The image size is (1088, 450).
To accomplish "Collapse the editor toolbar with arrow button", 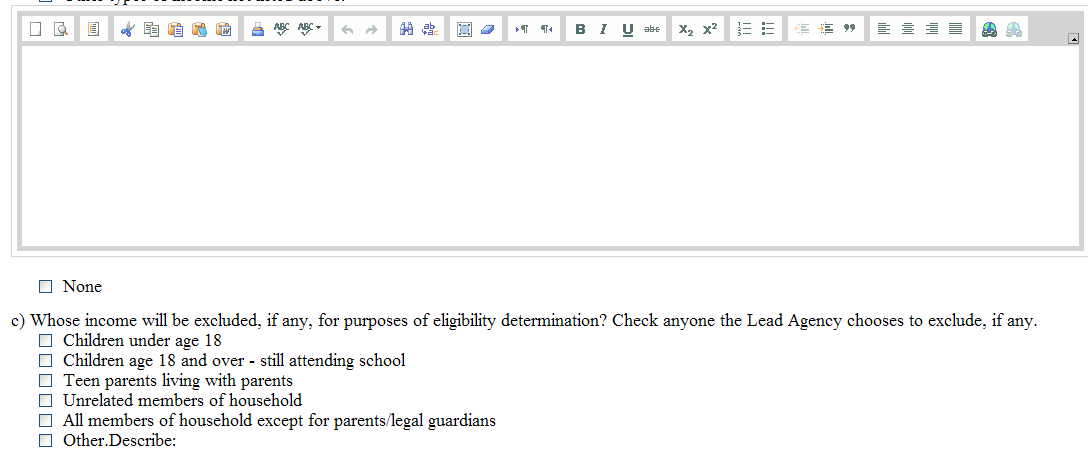I will click(1073, 40).
